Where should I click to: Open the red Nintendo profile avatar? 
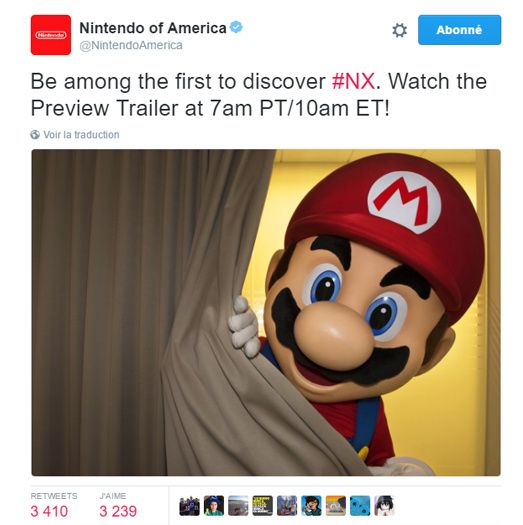pyautogui.click(x=51, y=35)
